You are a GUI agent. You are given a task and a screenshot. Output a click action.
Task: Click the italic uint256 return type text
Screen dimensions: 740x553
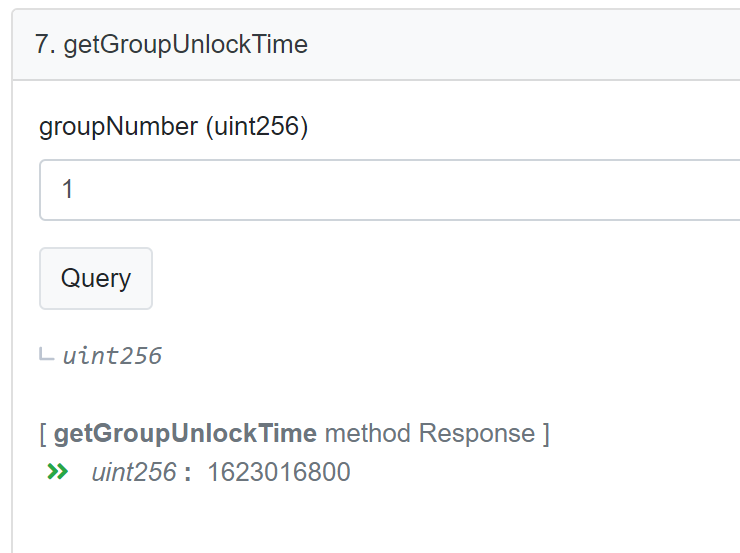112,355
